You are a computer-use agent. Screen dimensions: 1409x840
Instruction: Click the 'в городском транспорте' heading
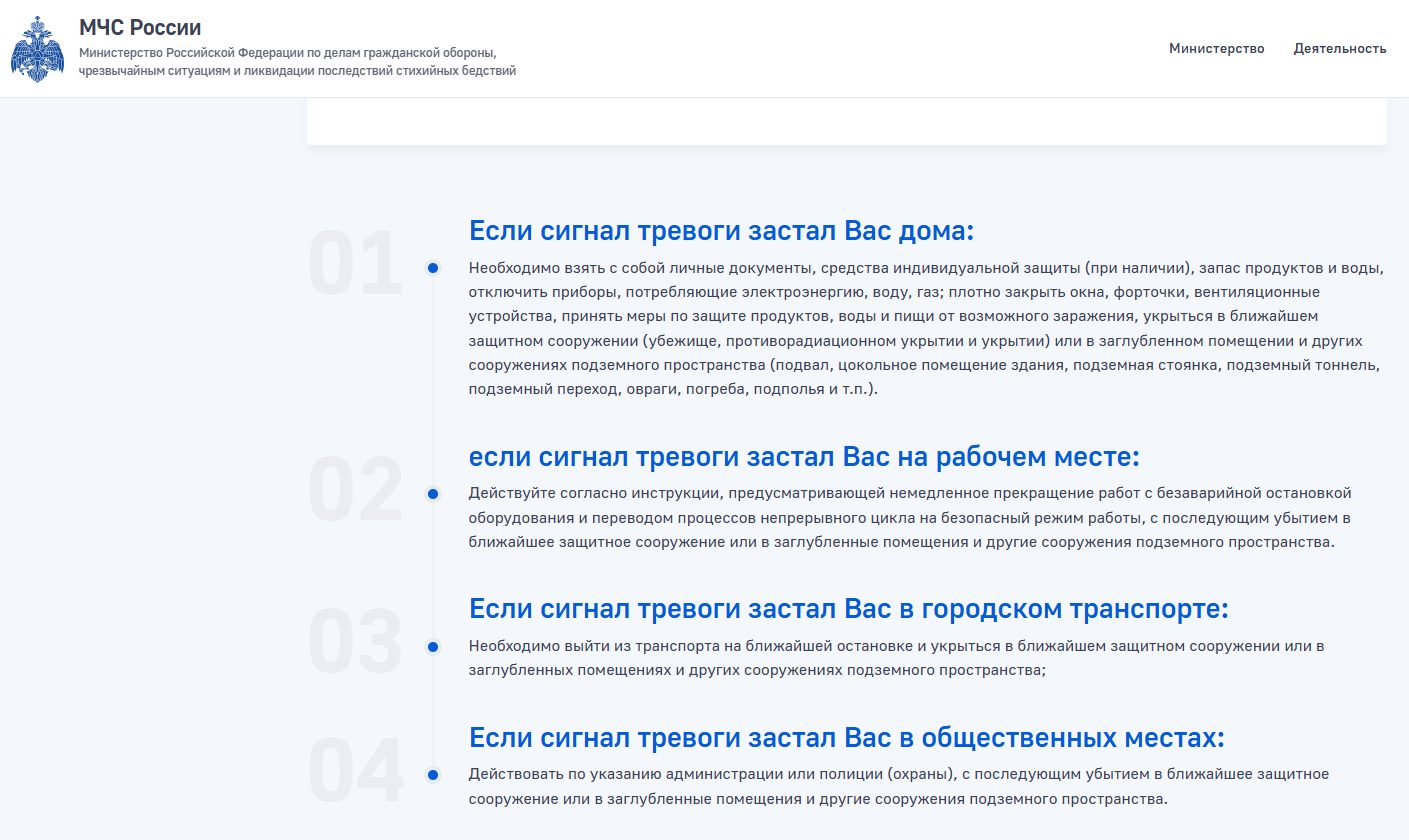tap(848, 610)
